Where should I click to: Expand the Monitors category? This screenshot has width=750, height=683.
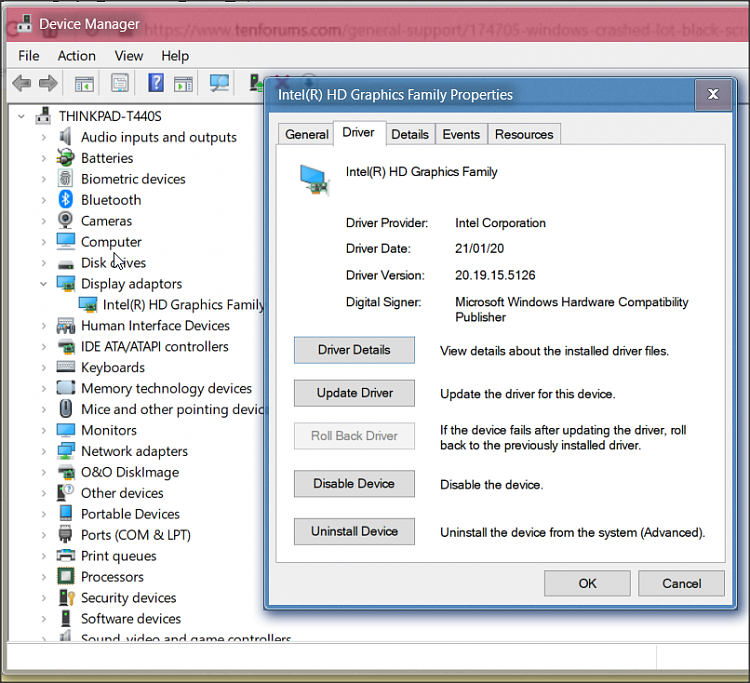click(x=44, y=430)
